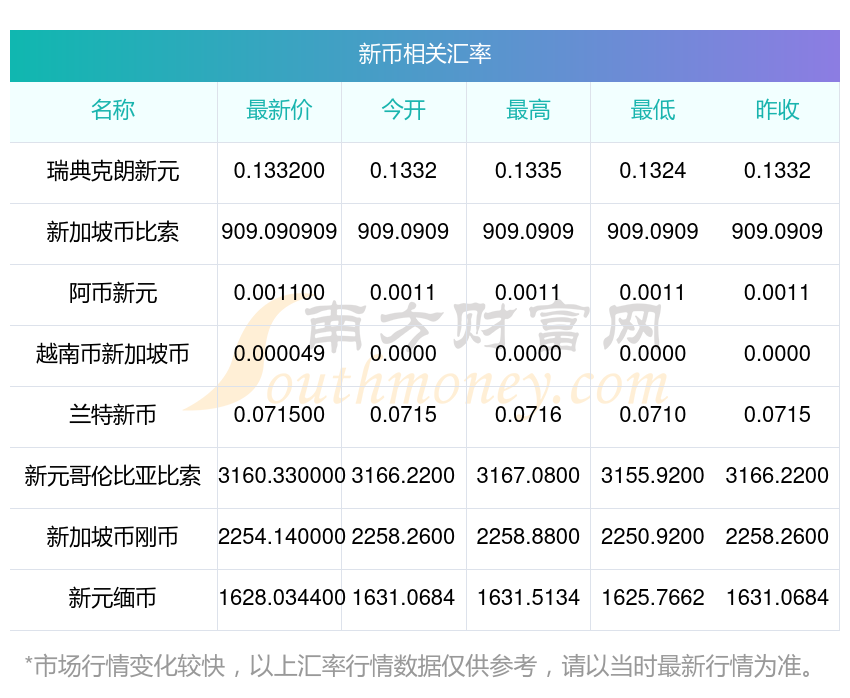Click the 最低 value 3155.9200

(x=653, y=476)
